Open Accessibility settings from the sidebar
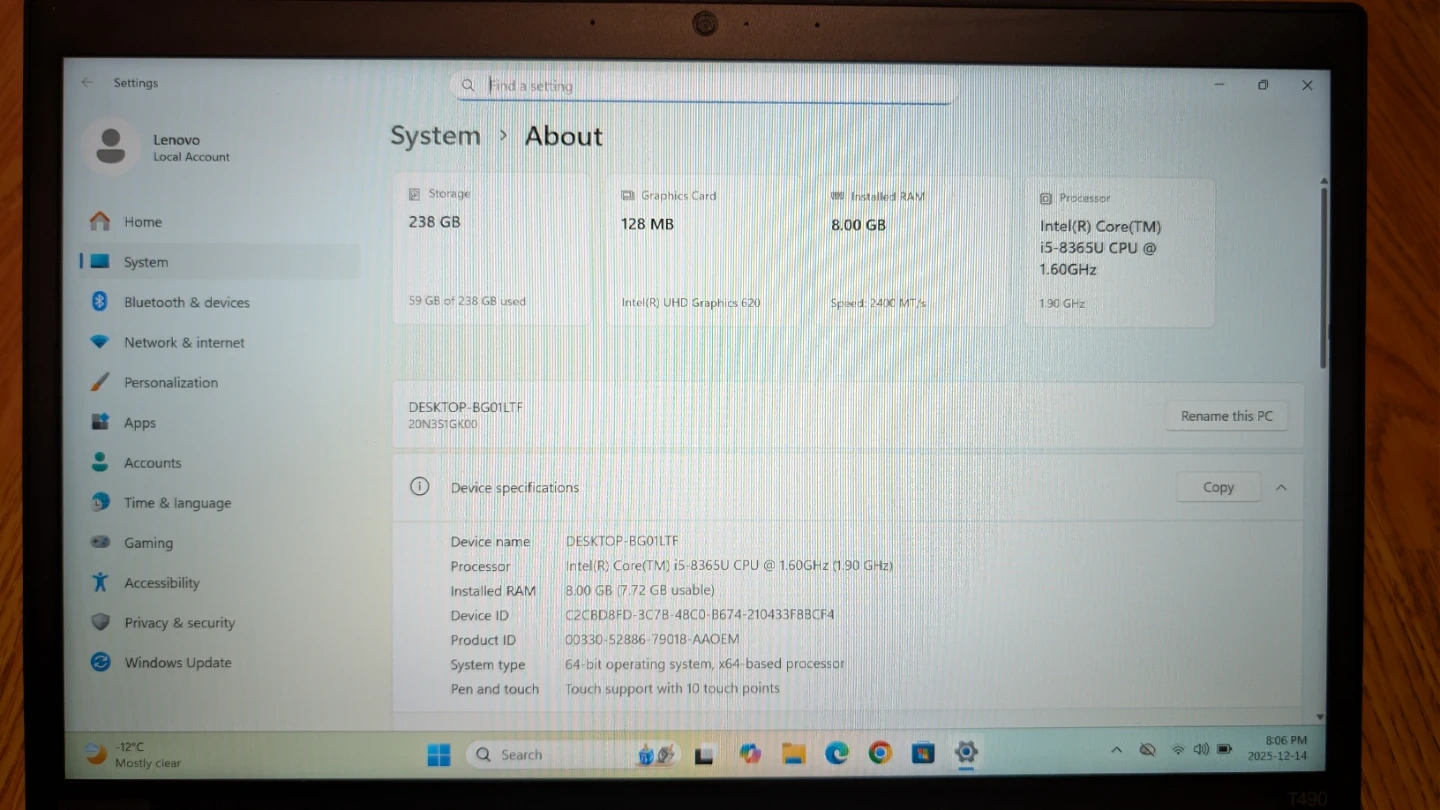 click(161, 583)
